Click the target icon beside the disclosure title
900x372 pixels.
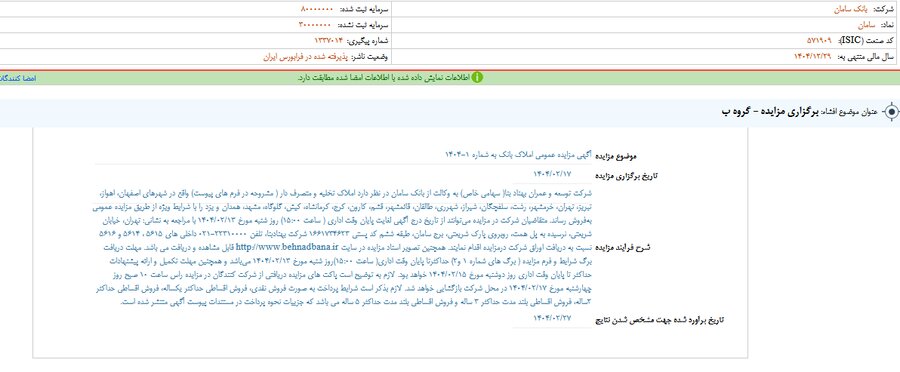(891, 112)
